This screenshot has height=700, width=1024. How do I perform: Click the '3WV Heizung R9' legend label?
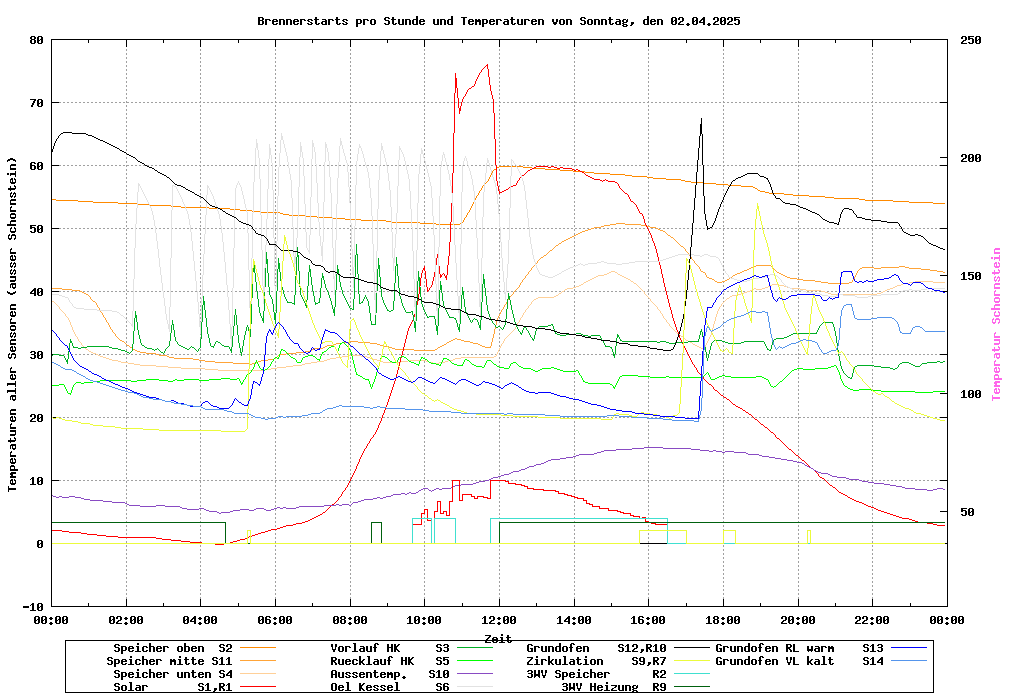tap(613, 687)
